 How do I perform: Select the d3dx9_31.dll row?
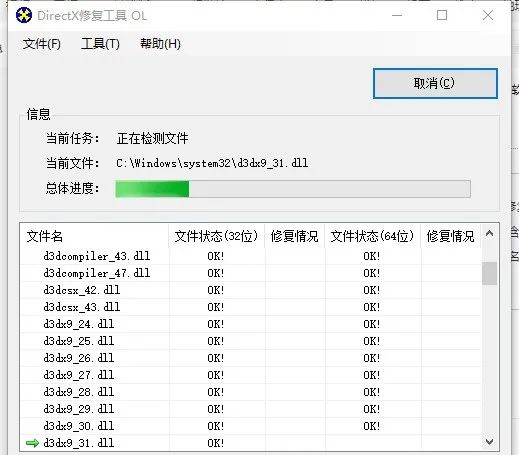pos(251,443)
